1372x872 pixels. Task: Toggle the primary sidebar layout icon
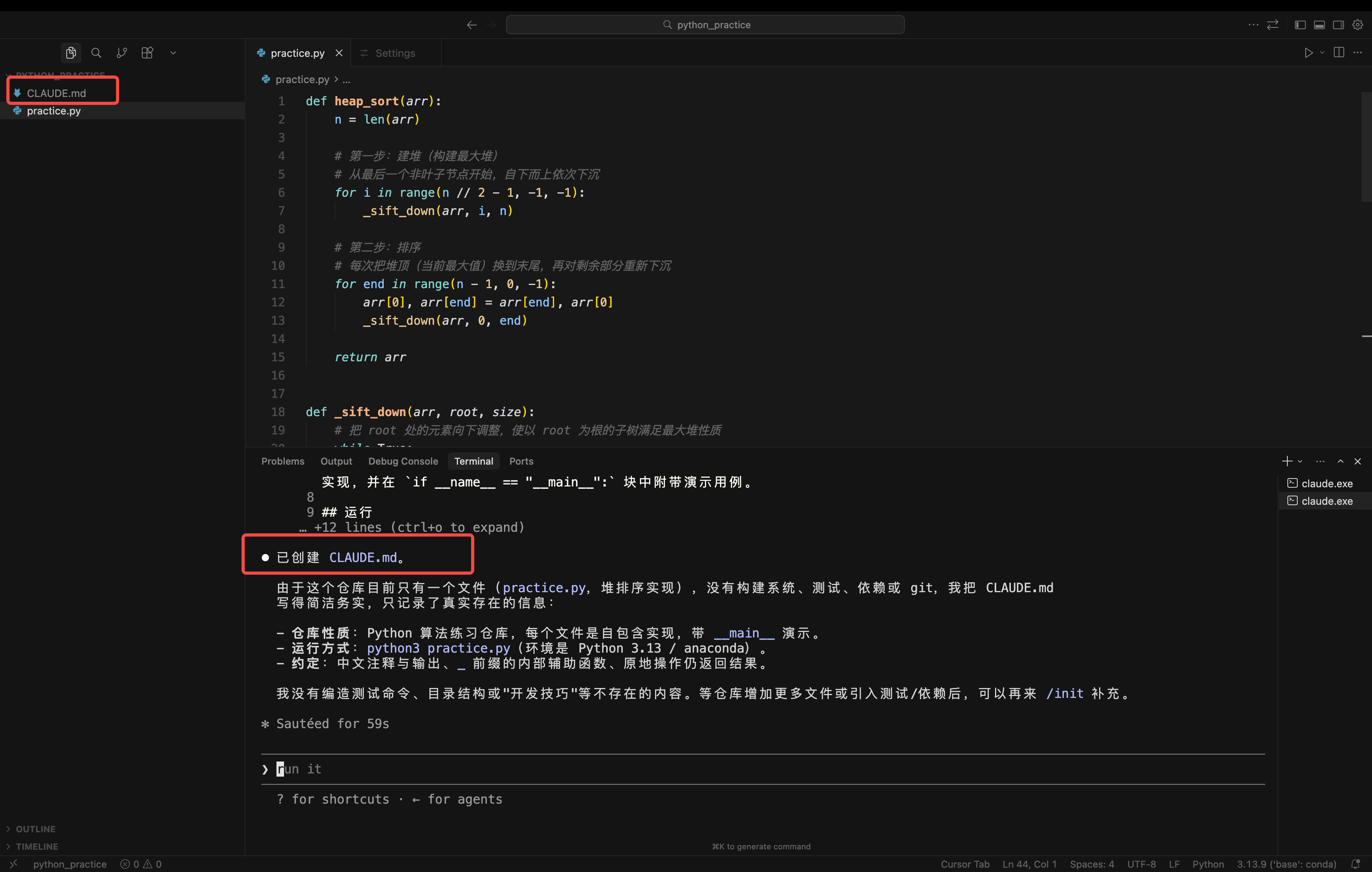tap(1300, 25)
